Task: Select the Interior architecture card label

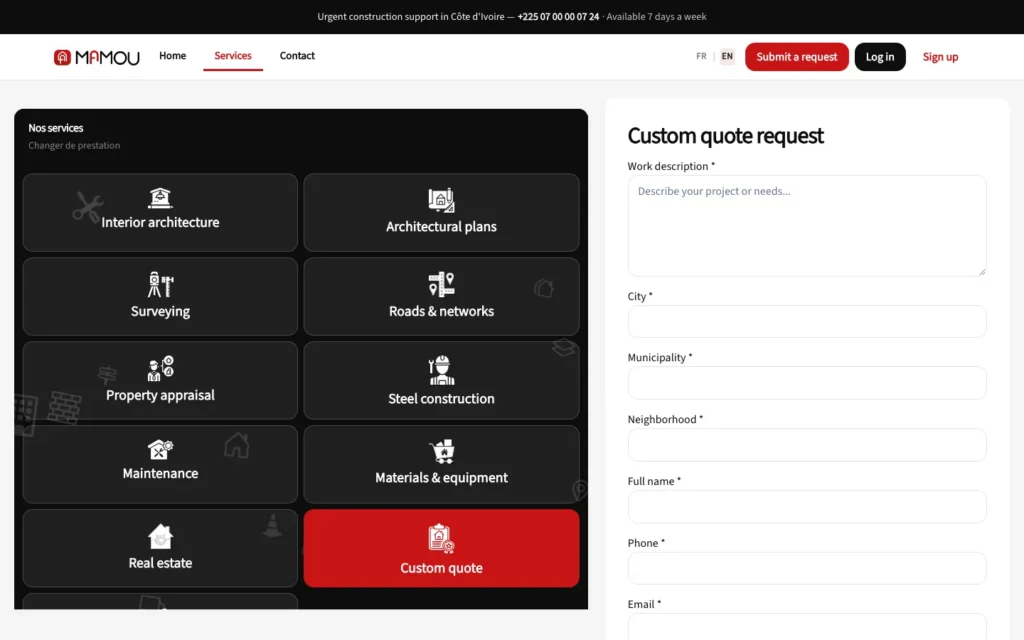Action: tap(160, 223)
